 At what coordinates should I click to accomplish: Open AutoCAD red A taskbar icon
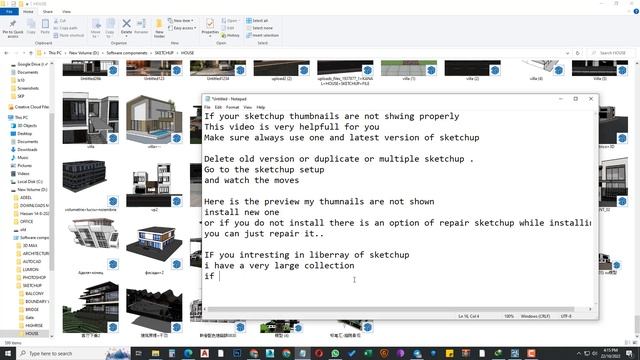(204, 353)
